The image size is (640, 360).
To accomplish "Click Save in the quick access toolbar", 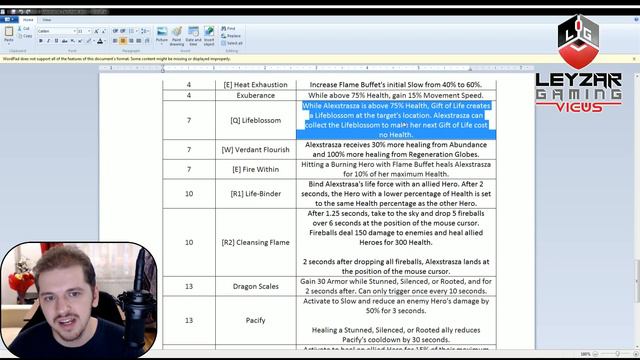I will (x=13, y=11).
